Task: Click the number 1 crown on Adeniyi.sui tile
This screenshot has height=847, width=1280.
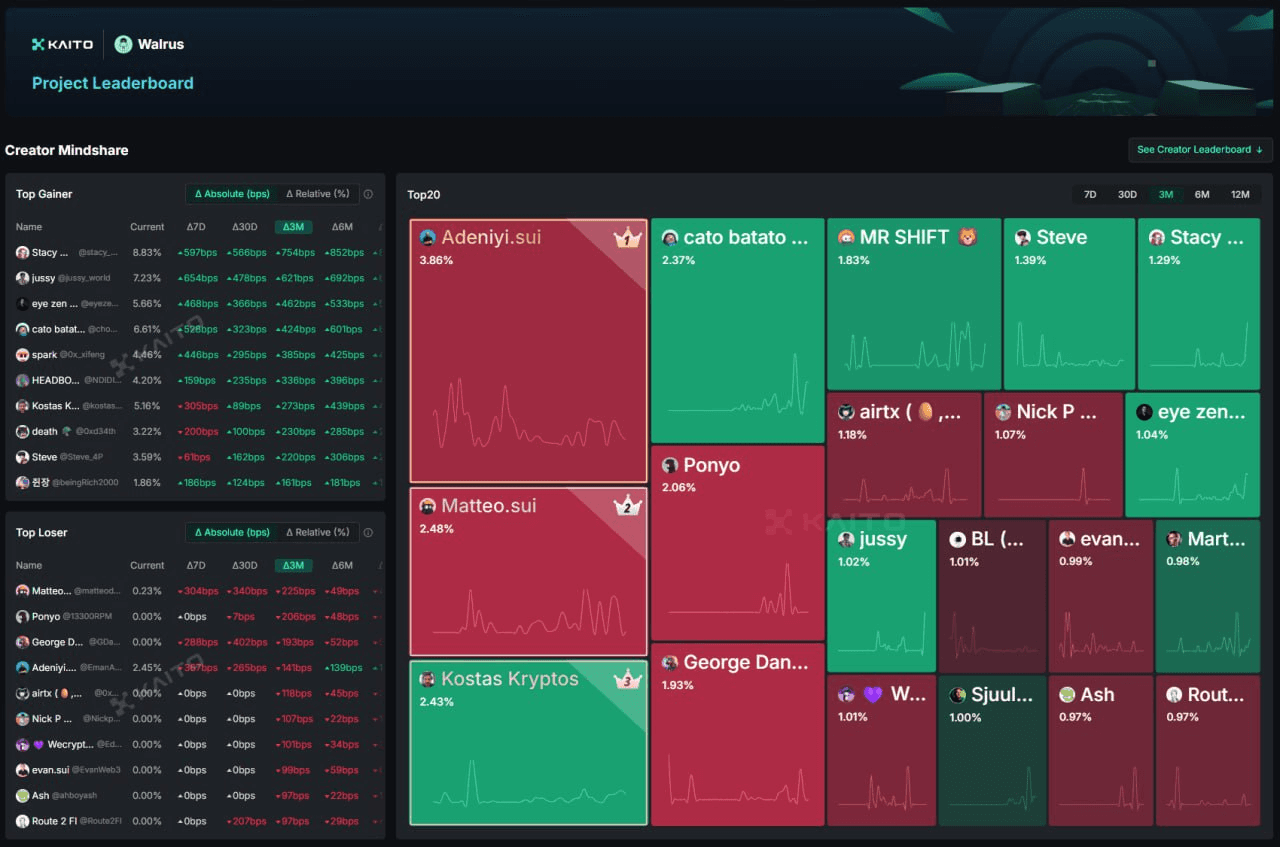Action: pyautogui.click(x=627, y=238)
